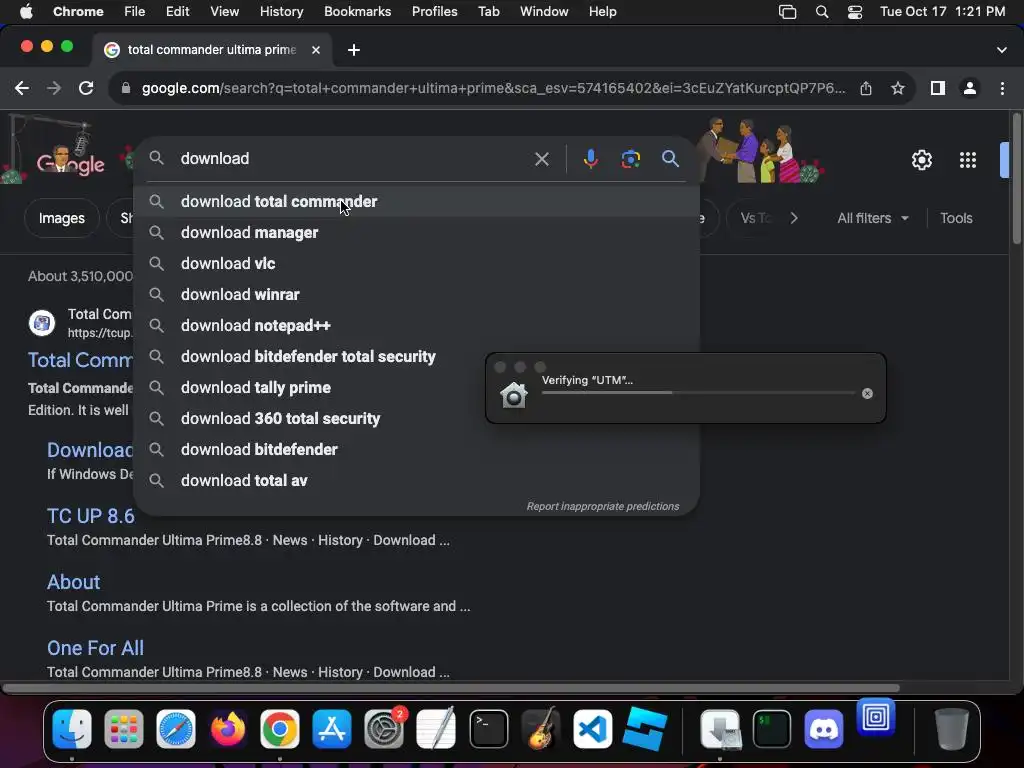Open the Trash in the dock

tap(952, 729)
